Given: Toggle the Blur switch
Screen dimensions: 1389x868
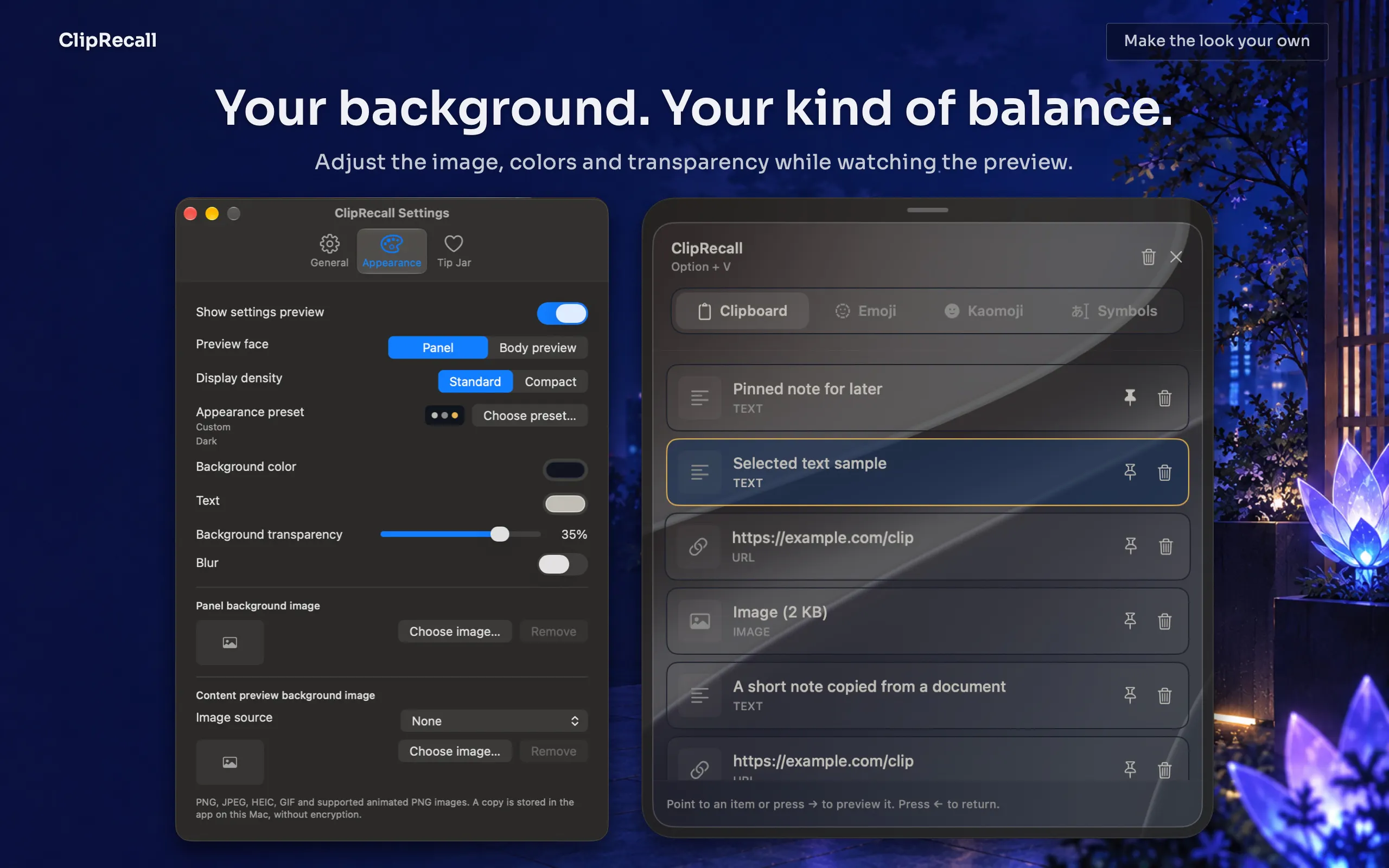Looking at the screenshot, I should [562, 564].
